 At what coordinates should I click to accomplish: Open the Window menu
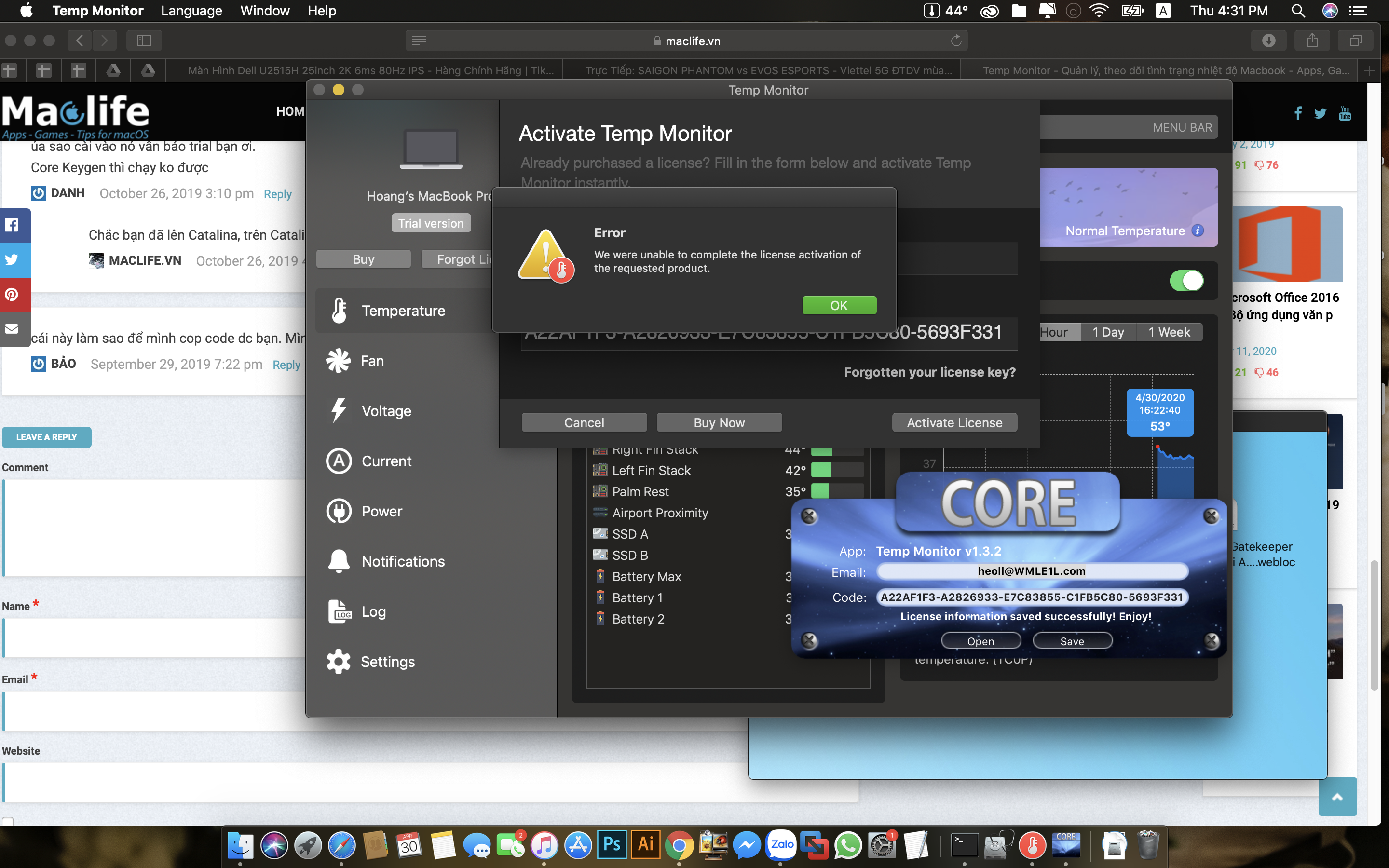tap(265, 10)
